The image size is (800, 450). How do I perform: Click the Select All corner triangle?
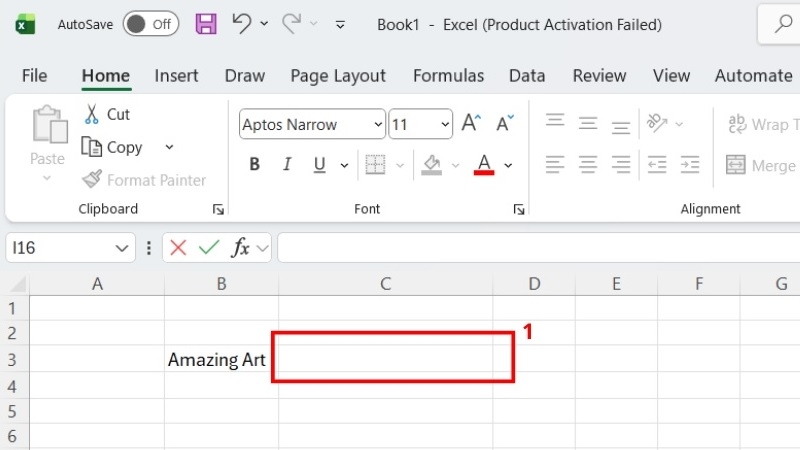click(18, 284)
